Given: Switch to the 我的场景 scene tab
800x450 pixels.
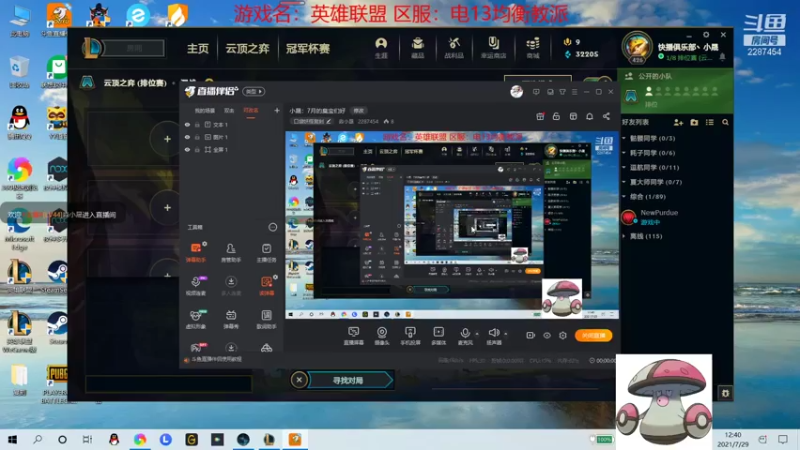Looking at the screenshot, I should pos(205,111).
